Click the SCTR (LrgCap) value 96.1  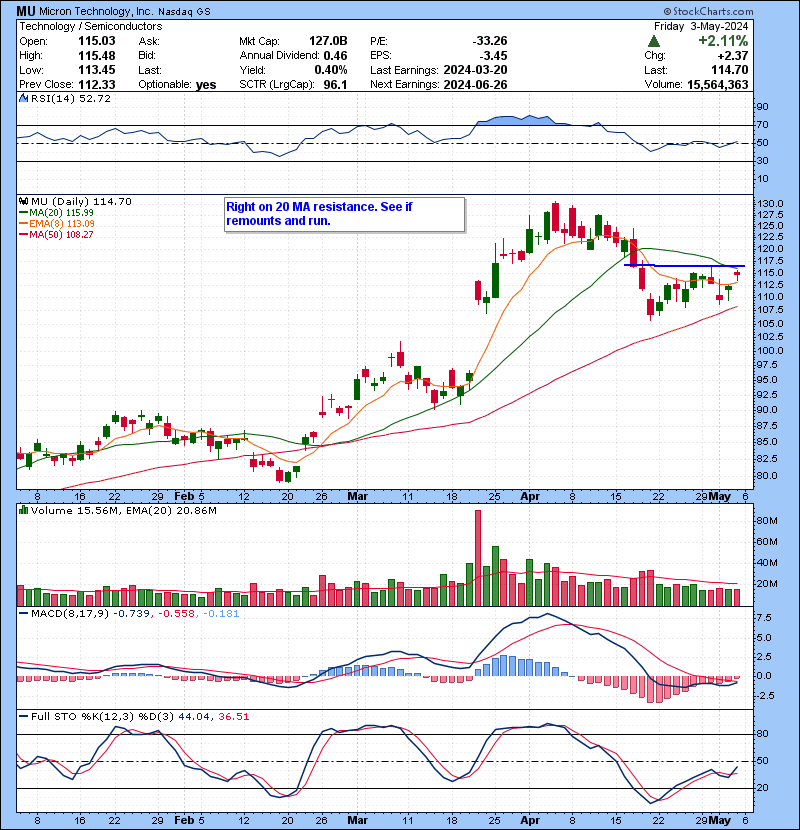(336, 85)
